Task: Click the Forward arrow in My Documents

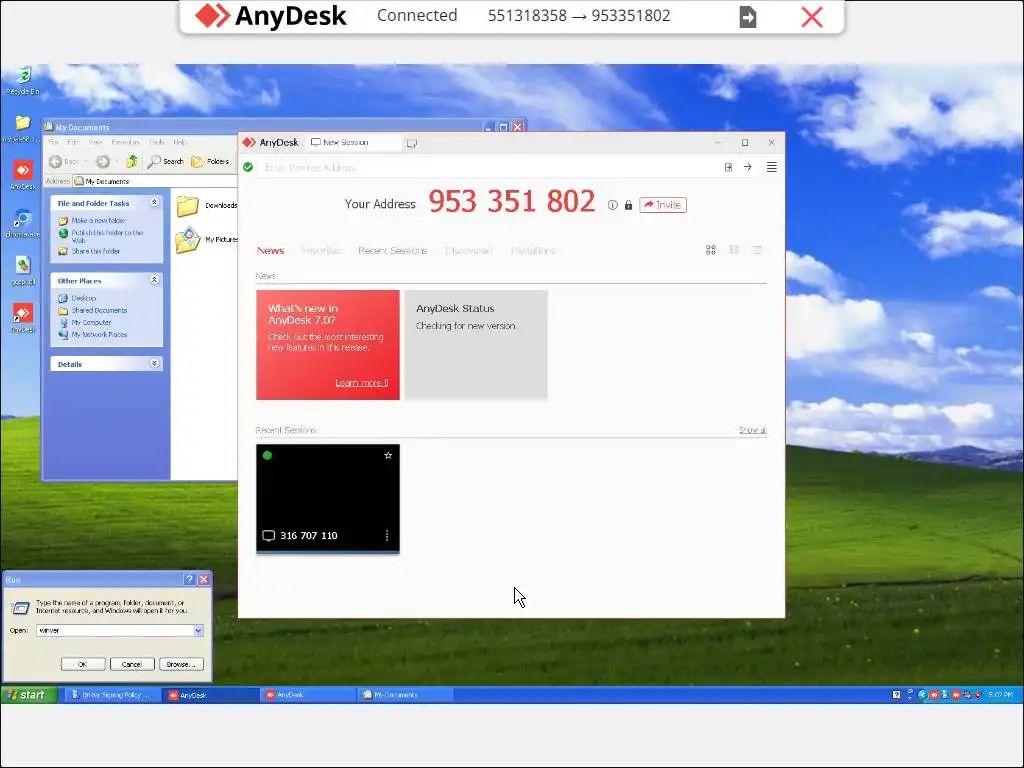Action: pos(103,161)
